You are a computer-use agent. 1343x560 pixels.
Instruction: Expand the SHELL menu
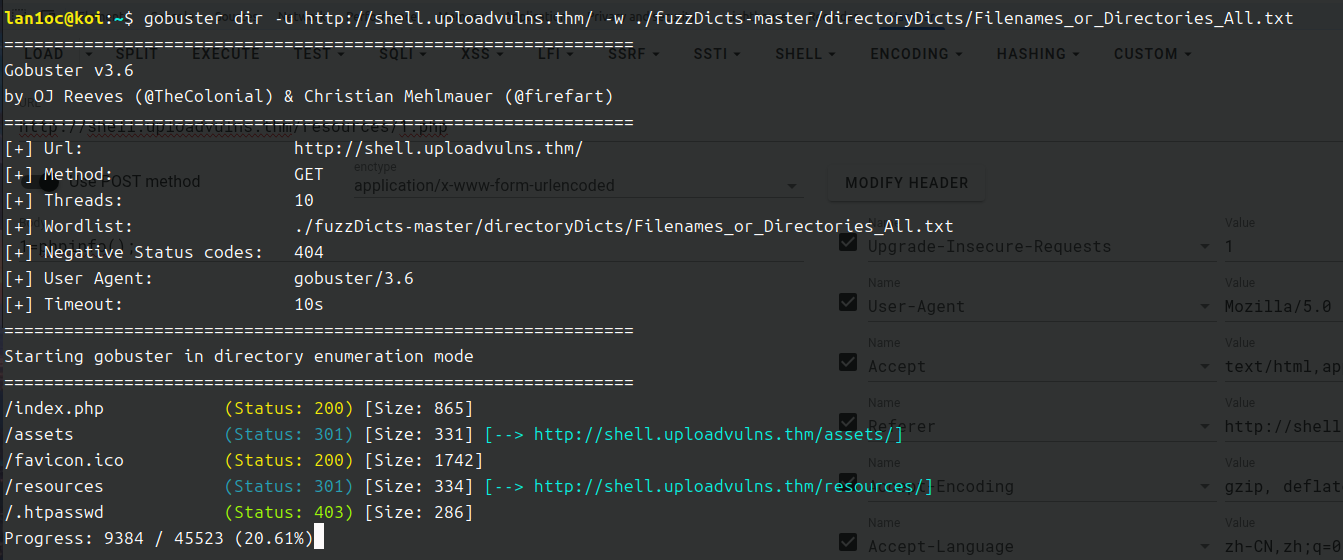(804, 54)
